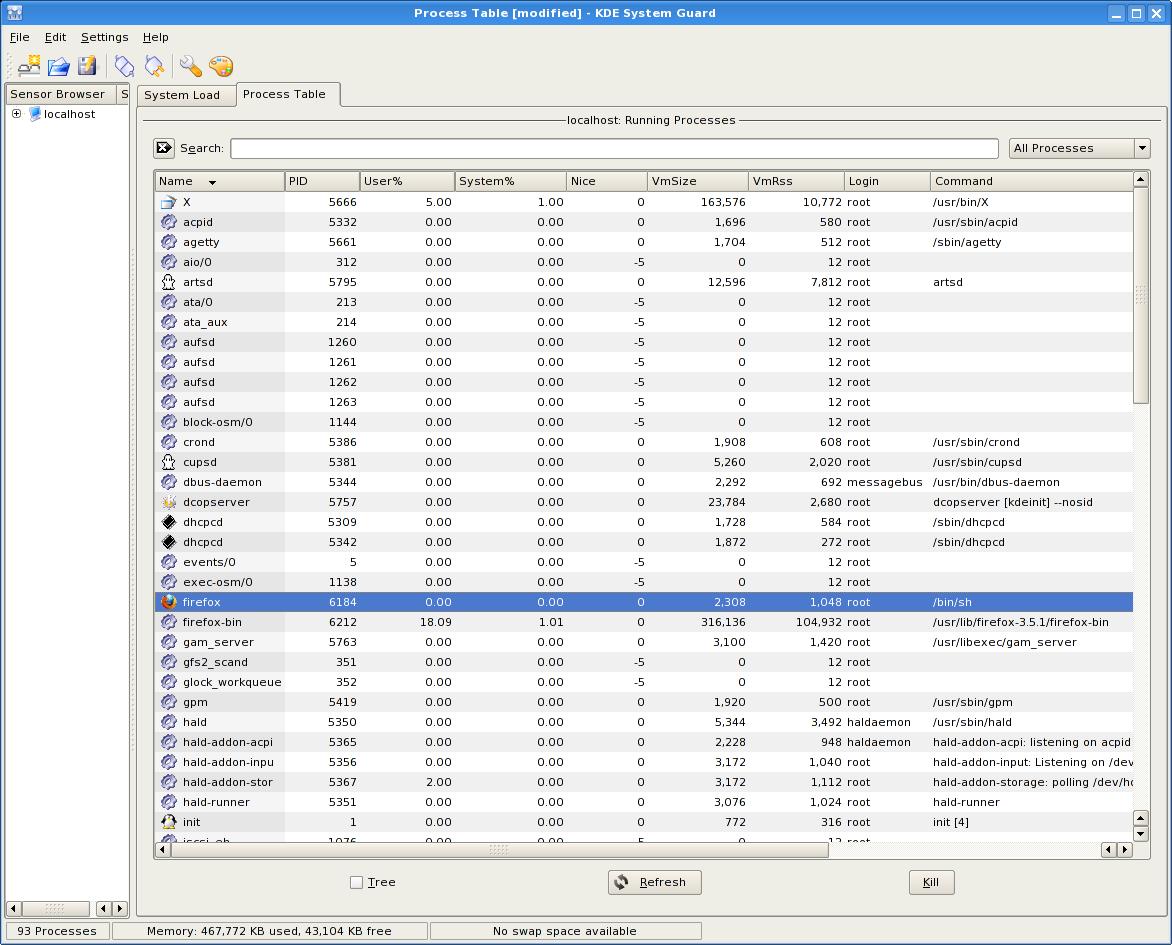
Task: Click the memory usage status bar text
Action: pyautogui.click(x=269, y=931)
